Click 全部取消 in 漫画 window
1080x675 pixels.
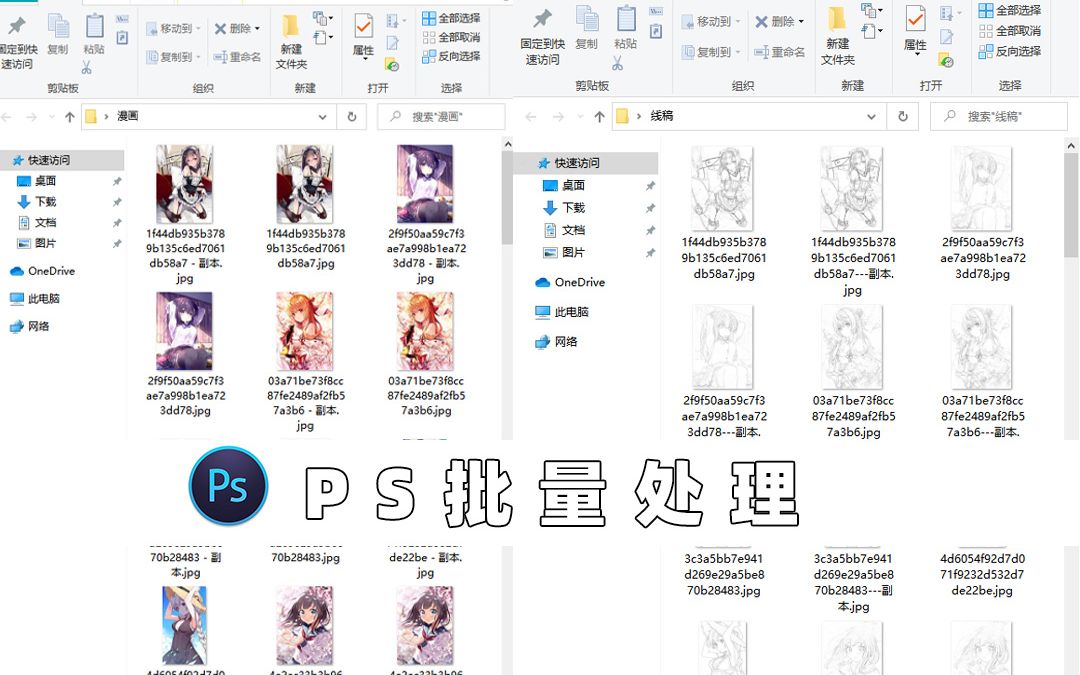451,37
